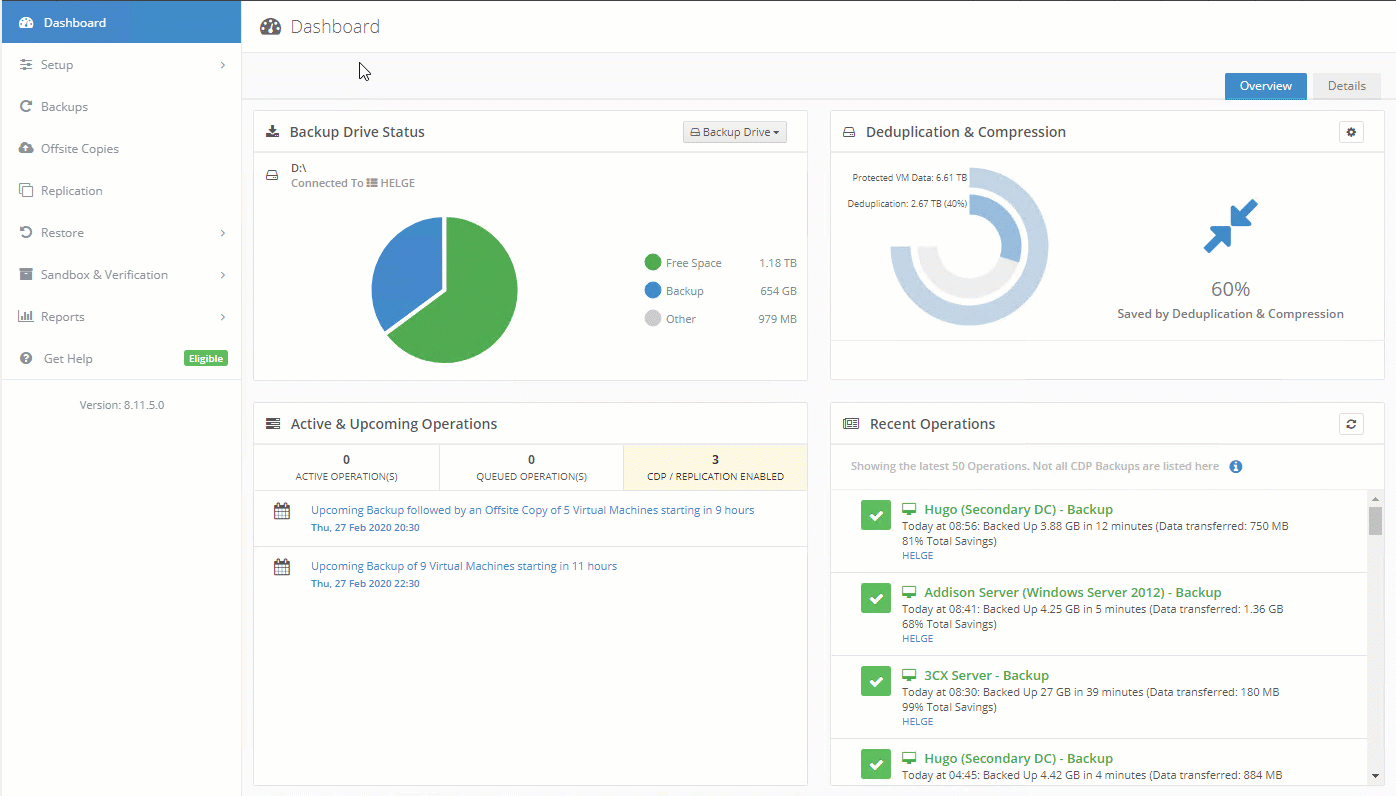Click the Get Help question mark icon

pos(26,359)
